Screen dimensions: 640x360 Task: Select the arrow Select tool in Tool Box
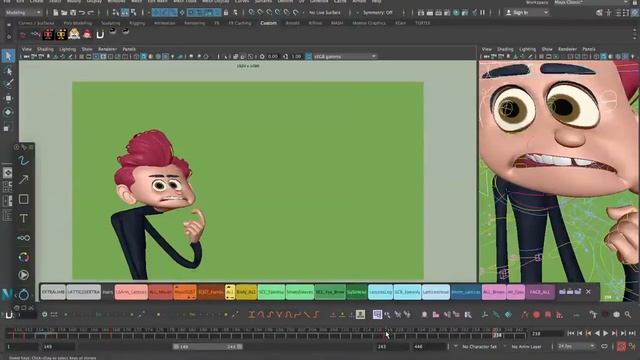click(8, 56)
